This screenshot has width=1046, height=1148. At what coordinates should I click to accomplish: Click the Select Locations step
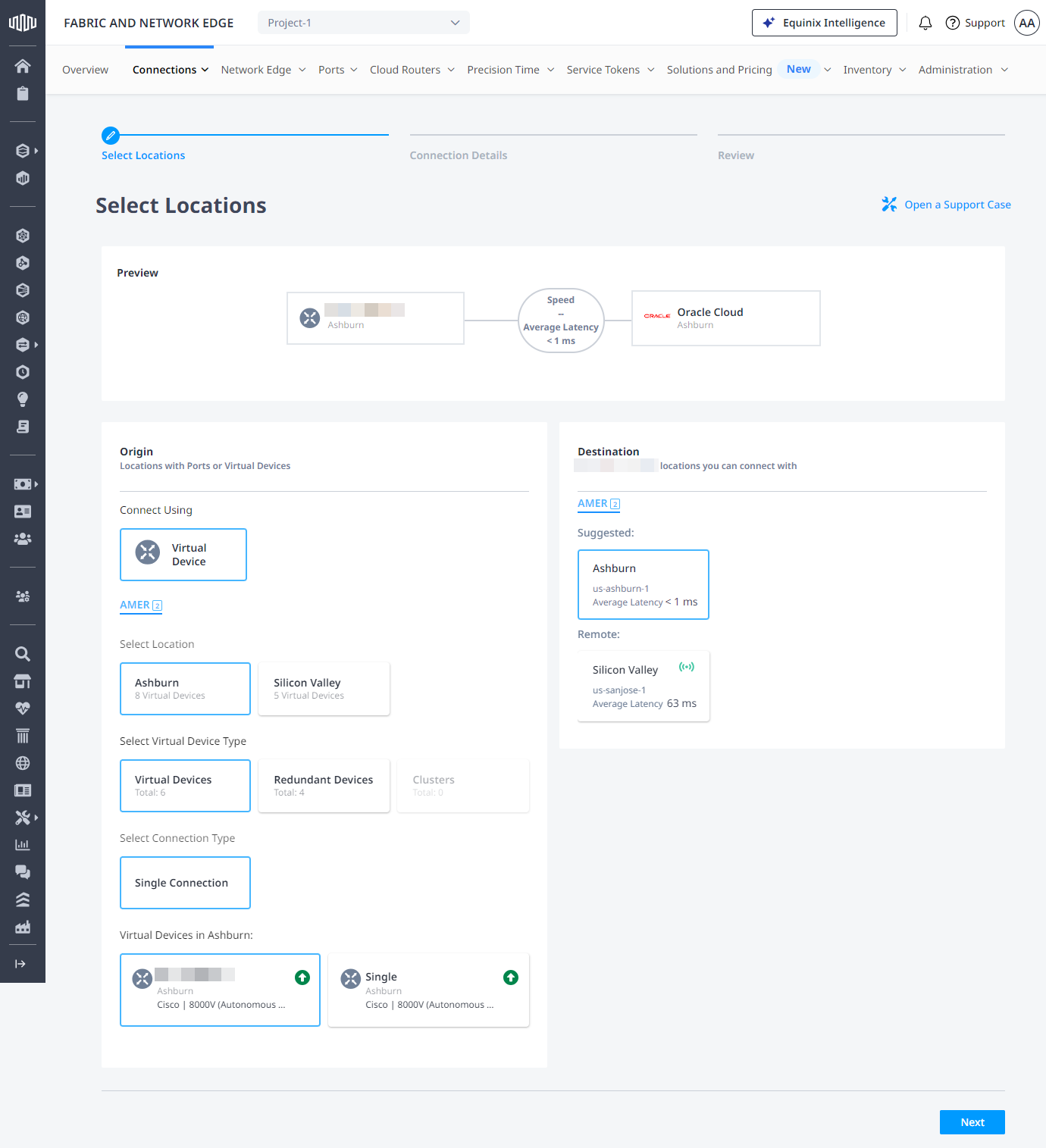pyautogui.click(x=143, y=155)
